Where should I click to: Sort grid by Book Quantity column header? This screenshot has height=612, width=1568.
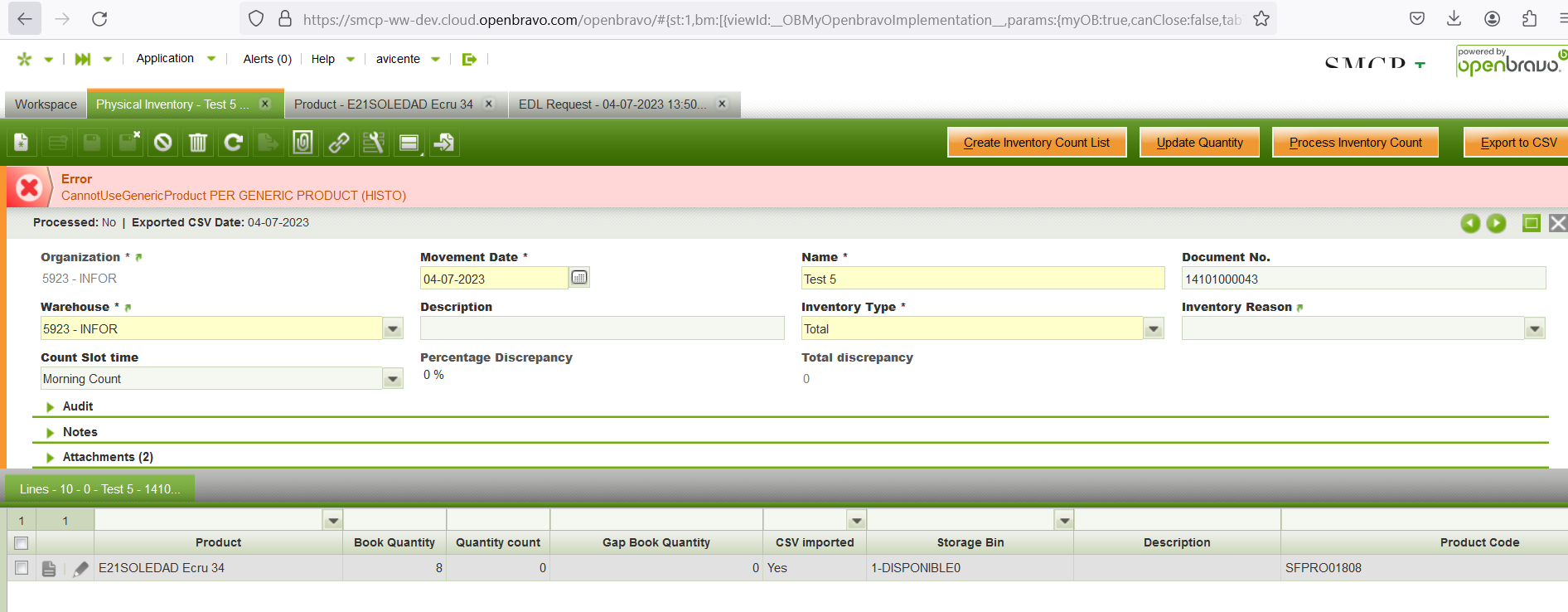(394, 542)
